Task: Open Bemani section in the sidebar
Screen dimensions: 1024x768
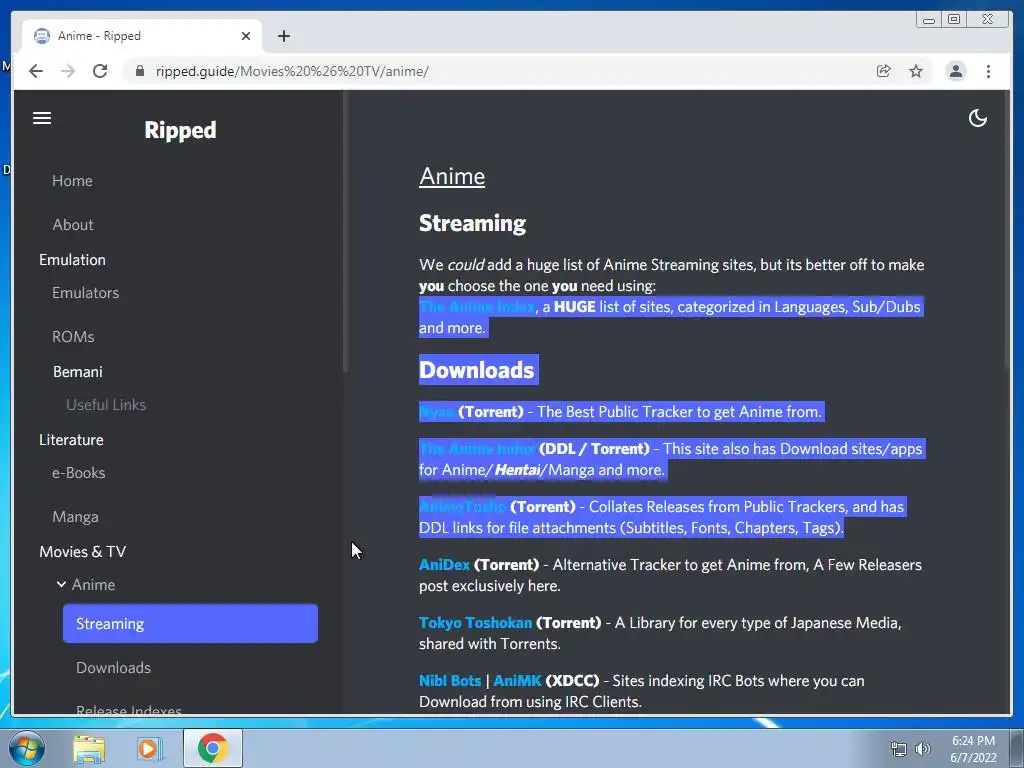Action: click(78, 372)
